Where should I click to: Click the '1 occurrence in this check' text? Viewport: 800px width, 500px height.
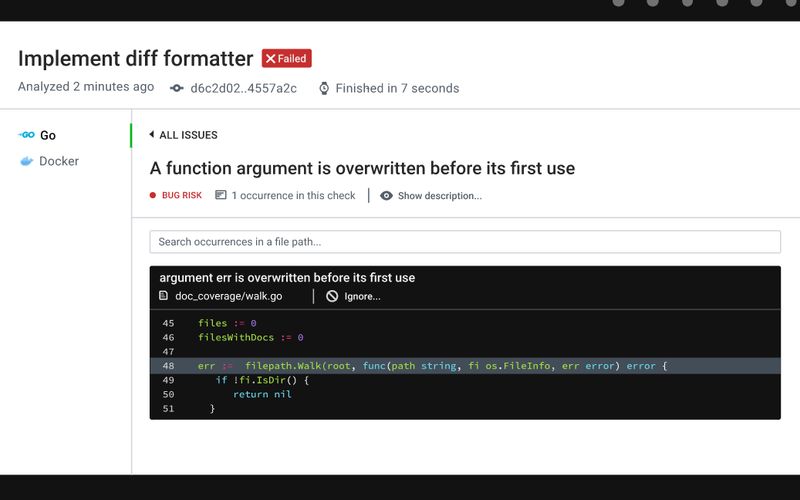[293, 195]
